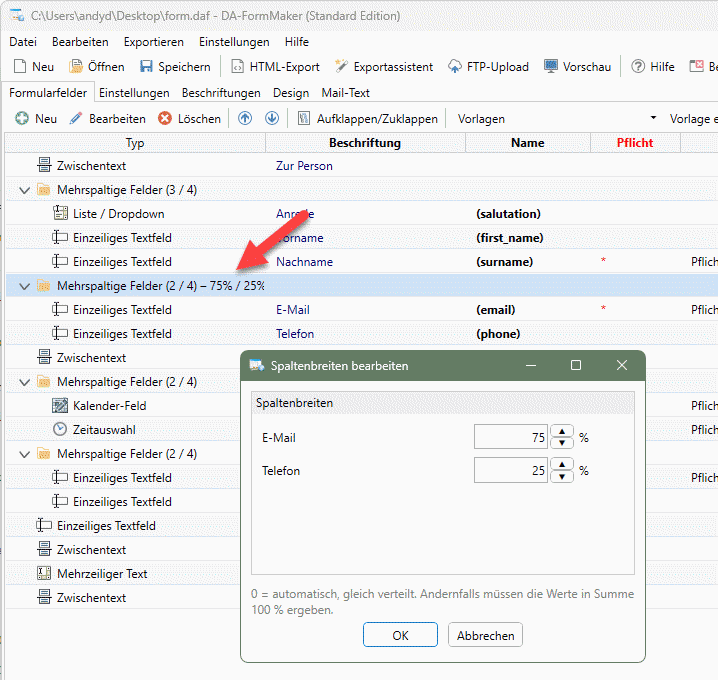Click the Mehrzeiliger Text icon
The height and width of the screenshot is (680, 718).
click(x=44, y=573)
